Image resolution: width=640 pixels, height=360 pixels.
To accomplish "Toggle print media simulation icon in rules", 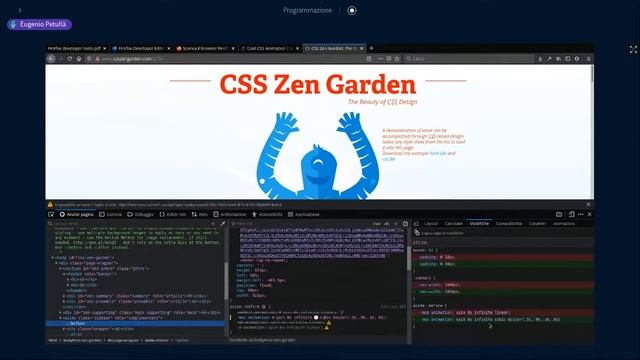I will click(405, 224).
